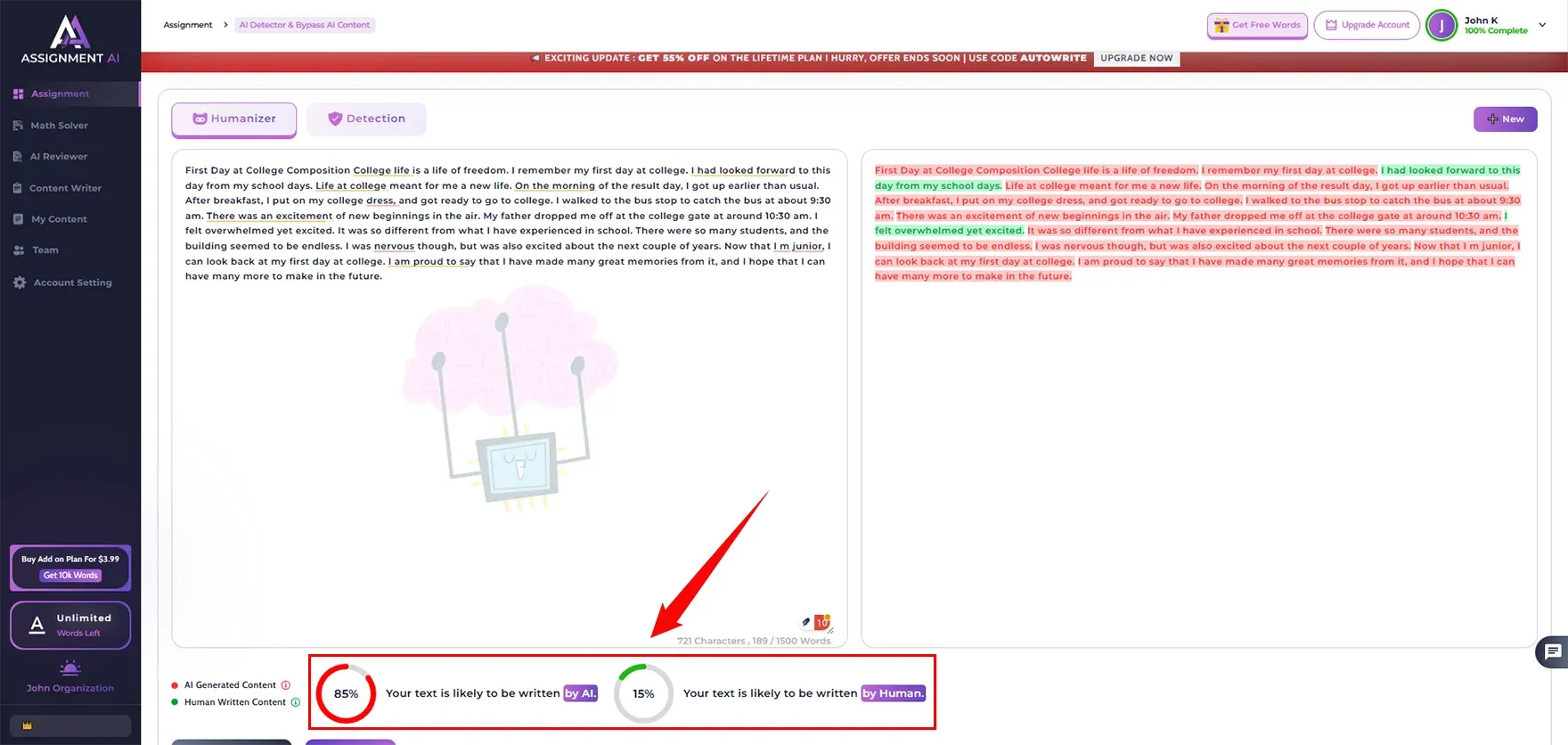Click the Get Free Words button
Screen dimensions: 1568x745
[1257, 25]
